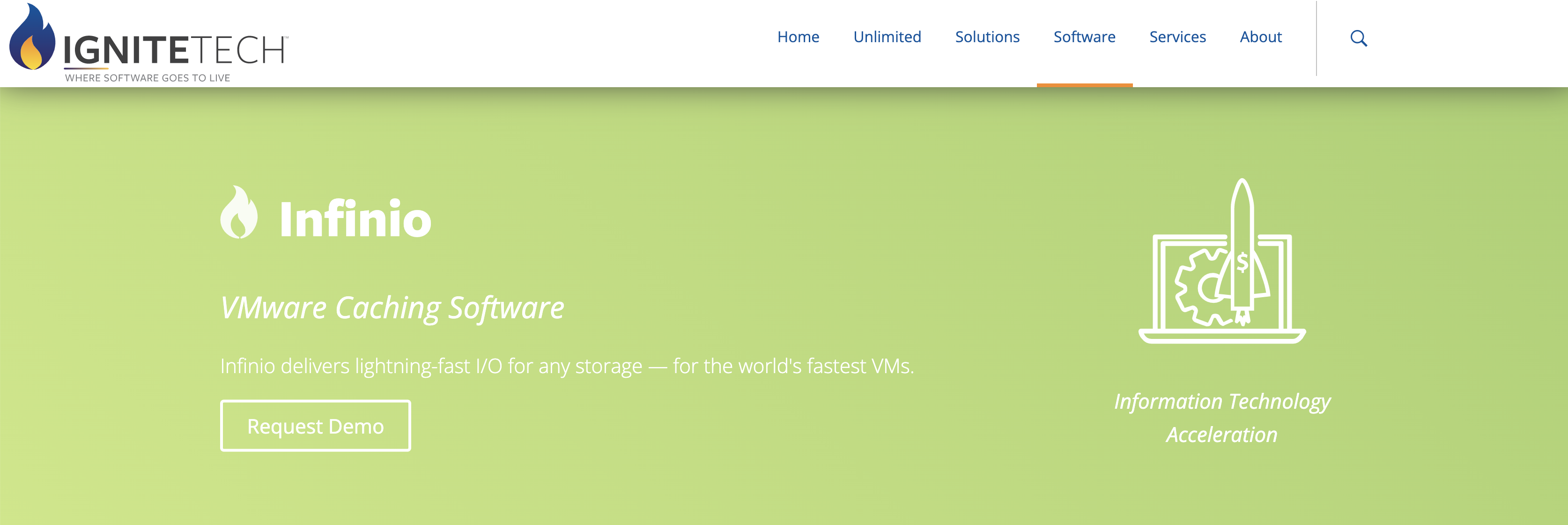Click the VMware Caching Software subtitle

point(392,307)
